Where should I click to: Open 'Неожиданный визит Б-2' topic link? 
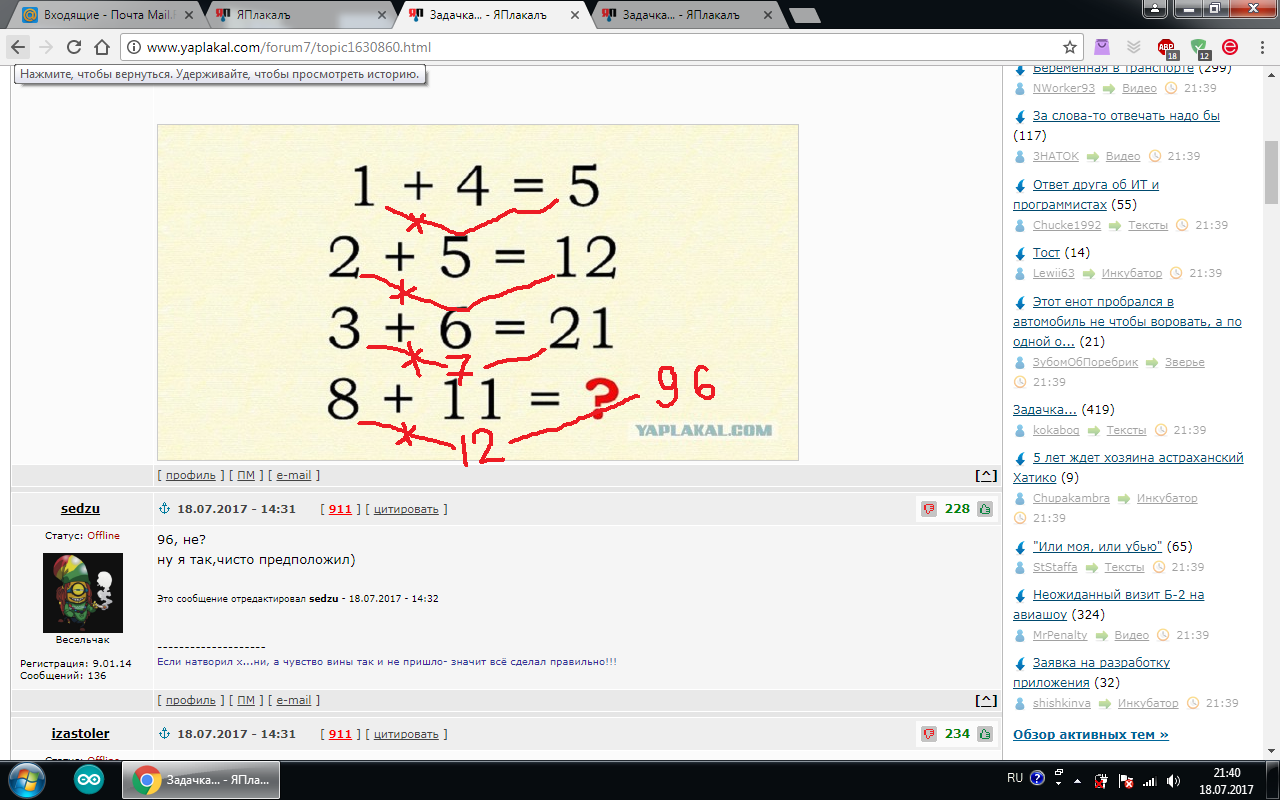click(x=1108, y=604)
